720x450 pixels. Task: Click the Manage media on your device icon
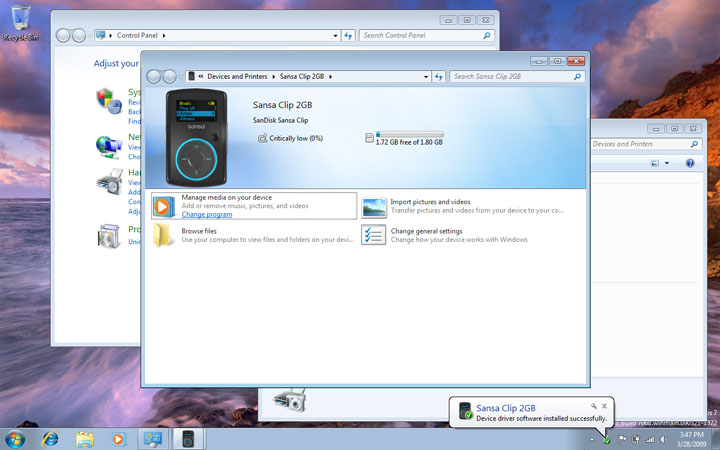pyautogui.click(x=164, y=206)
